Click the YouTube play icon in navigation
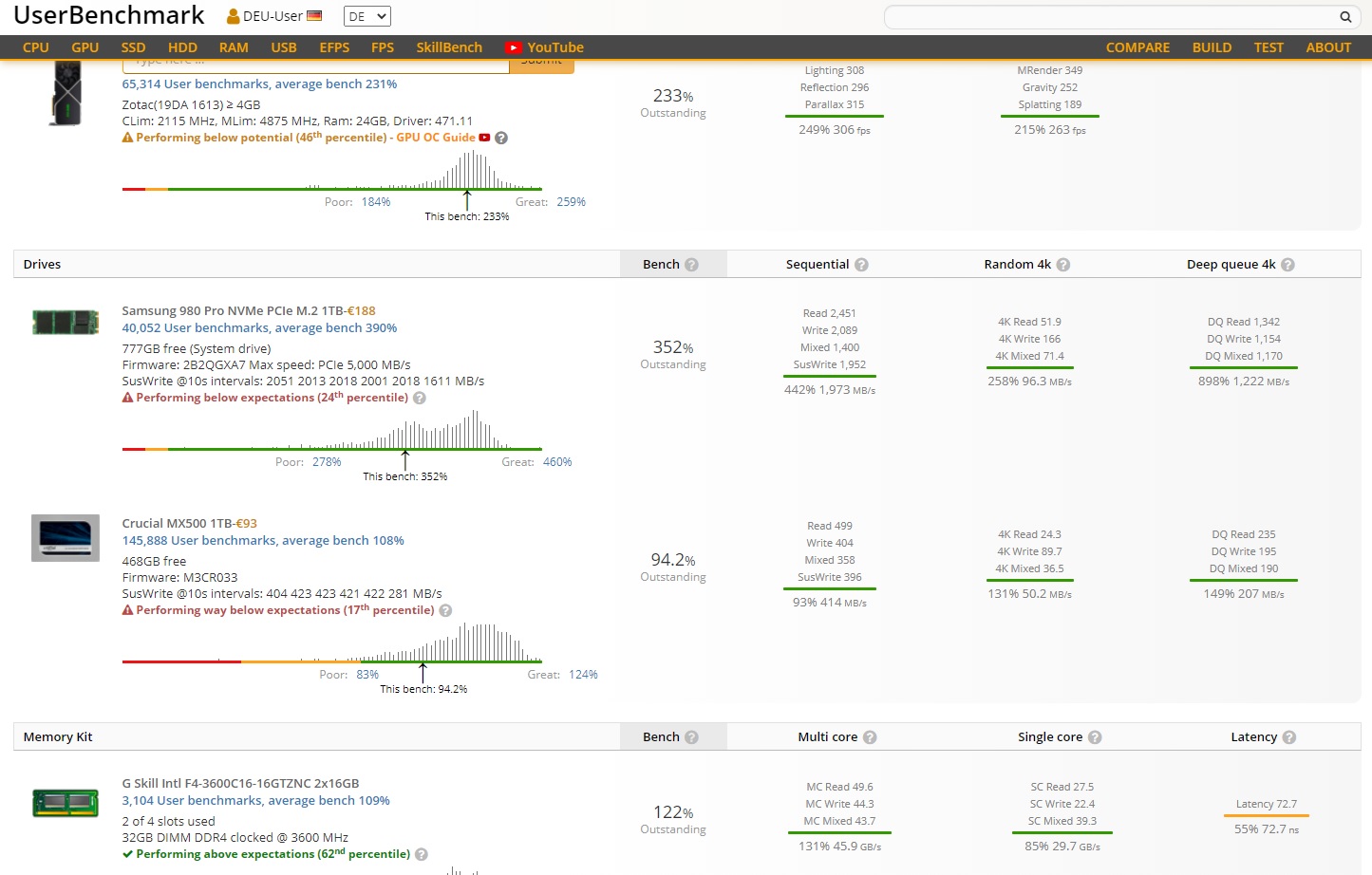Screen dimensions: 1372x875 [514, 47]
